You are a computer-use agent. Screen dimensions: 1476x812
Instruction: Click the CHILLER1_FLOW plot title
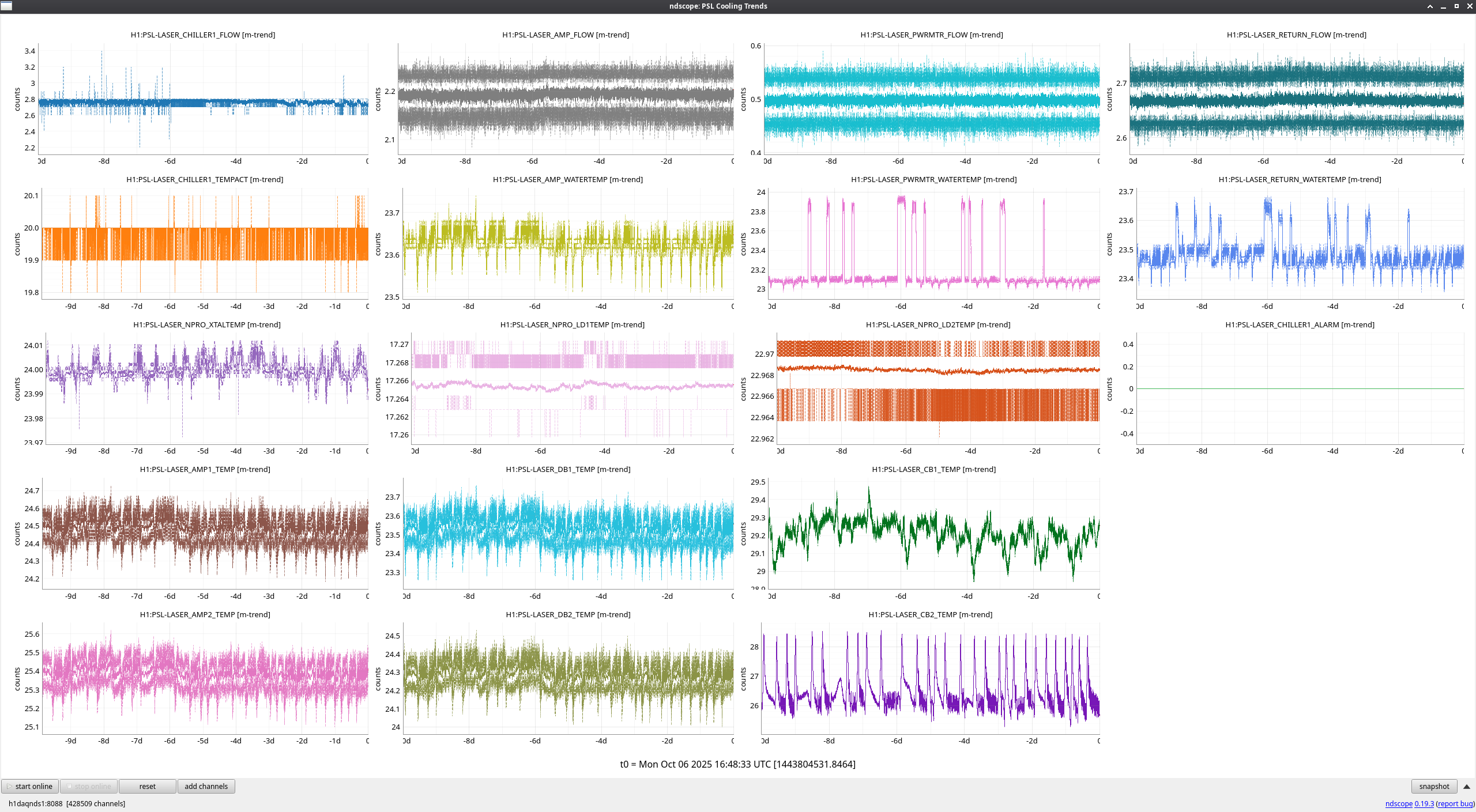(202, 35)
